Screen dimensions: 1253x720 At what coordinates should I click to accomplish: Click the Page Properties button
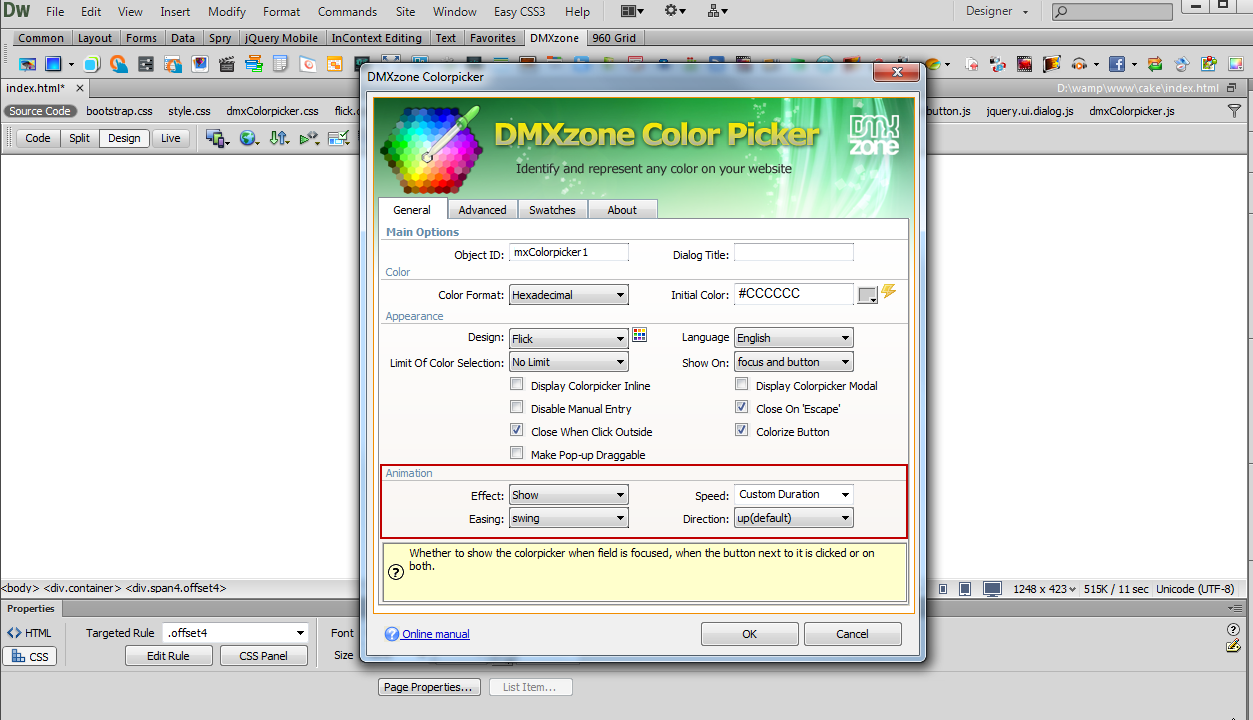coord(429,687)
